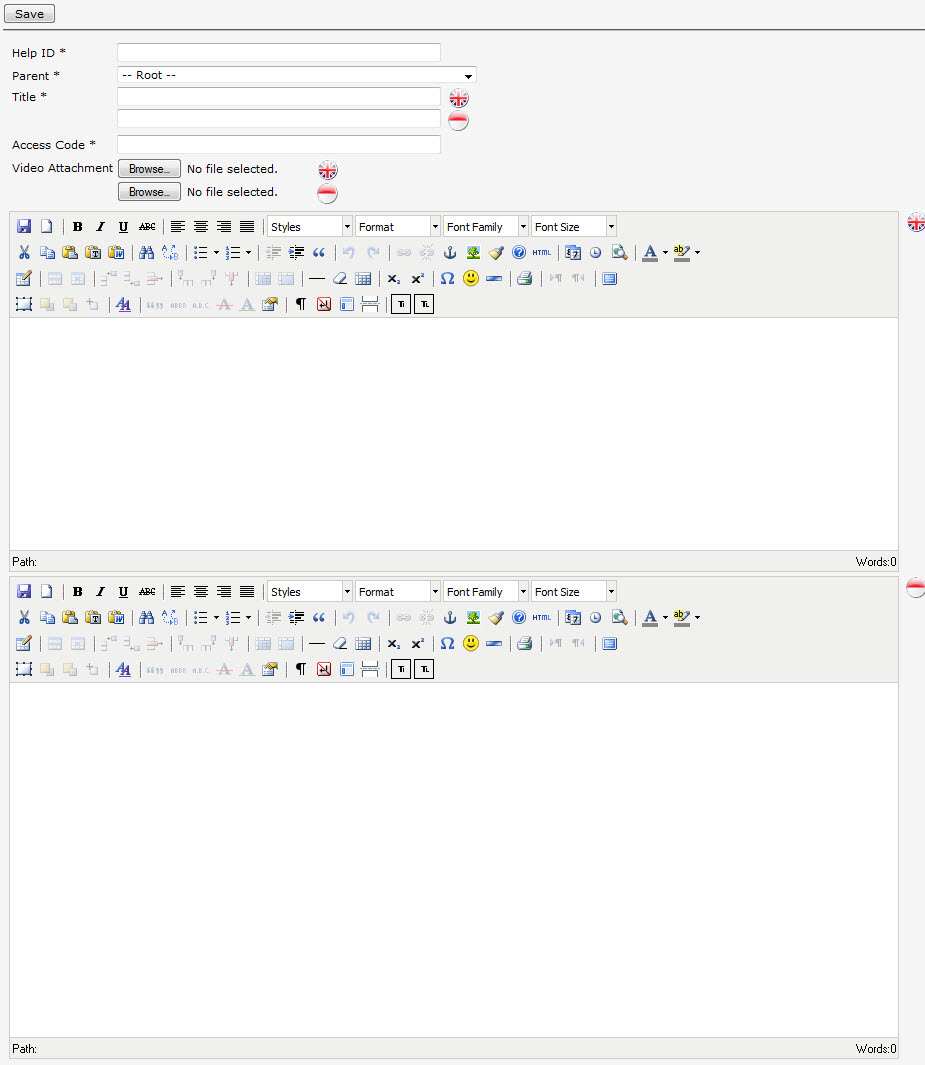Click the HTML source button in lower editor
The height and width of the screenshot is (1065, 925).
[541, 618]
